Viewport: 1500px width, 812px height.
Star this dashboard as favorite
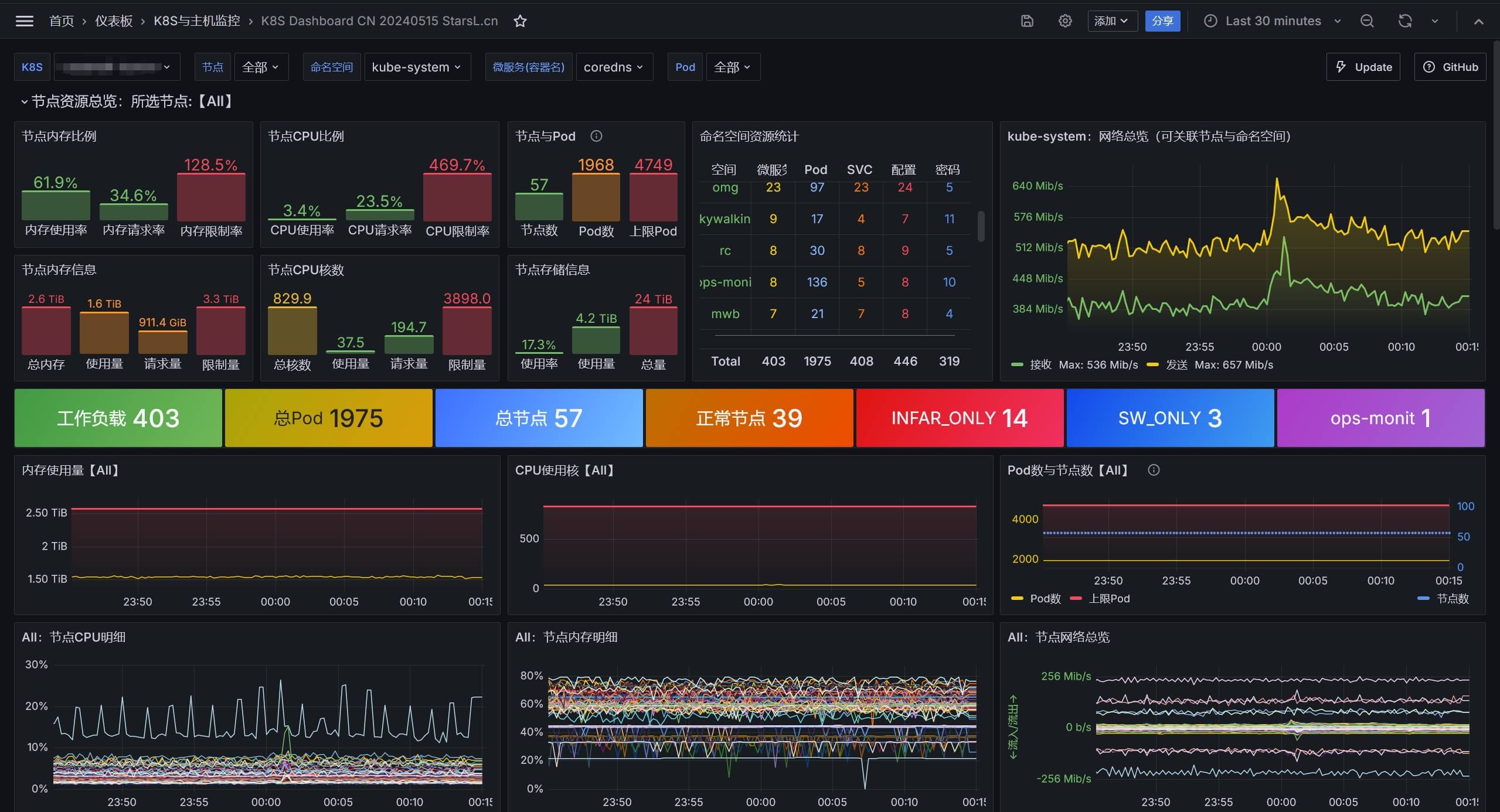520,21
